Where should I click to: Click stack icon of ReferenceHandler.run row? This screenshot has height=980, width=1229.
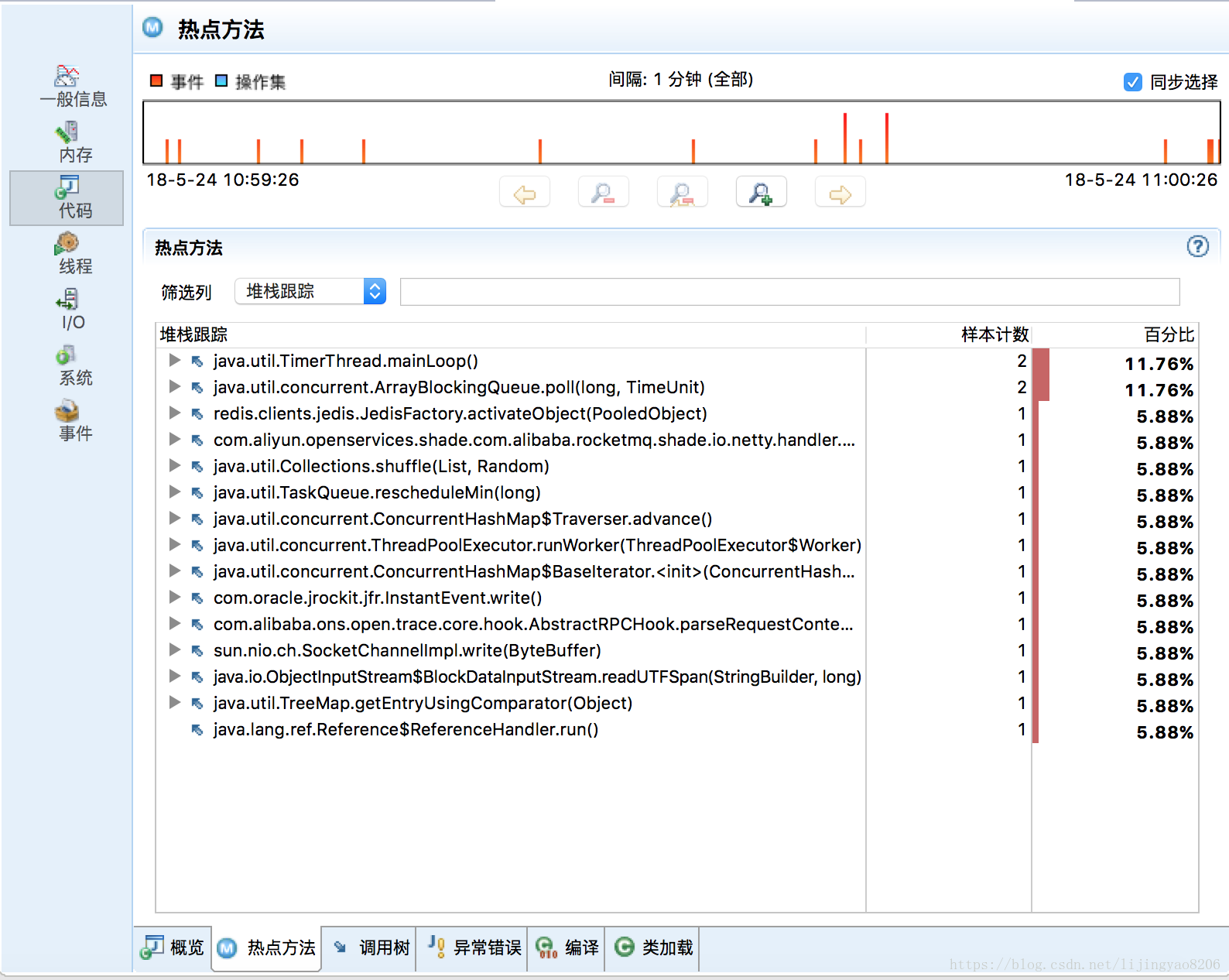[197, 729]
